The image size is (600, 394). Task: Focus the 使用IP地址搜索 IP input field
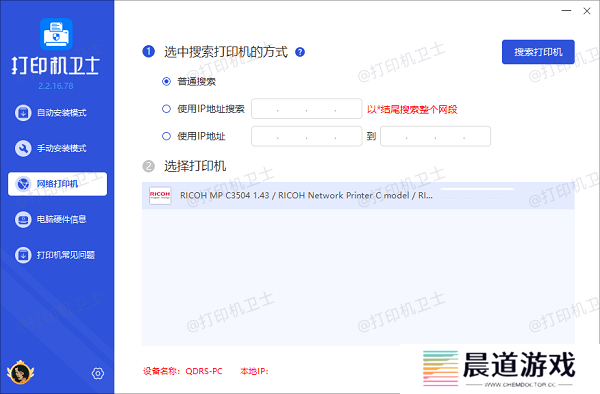(307, 109)
